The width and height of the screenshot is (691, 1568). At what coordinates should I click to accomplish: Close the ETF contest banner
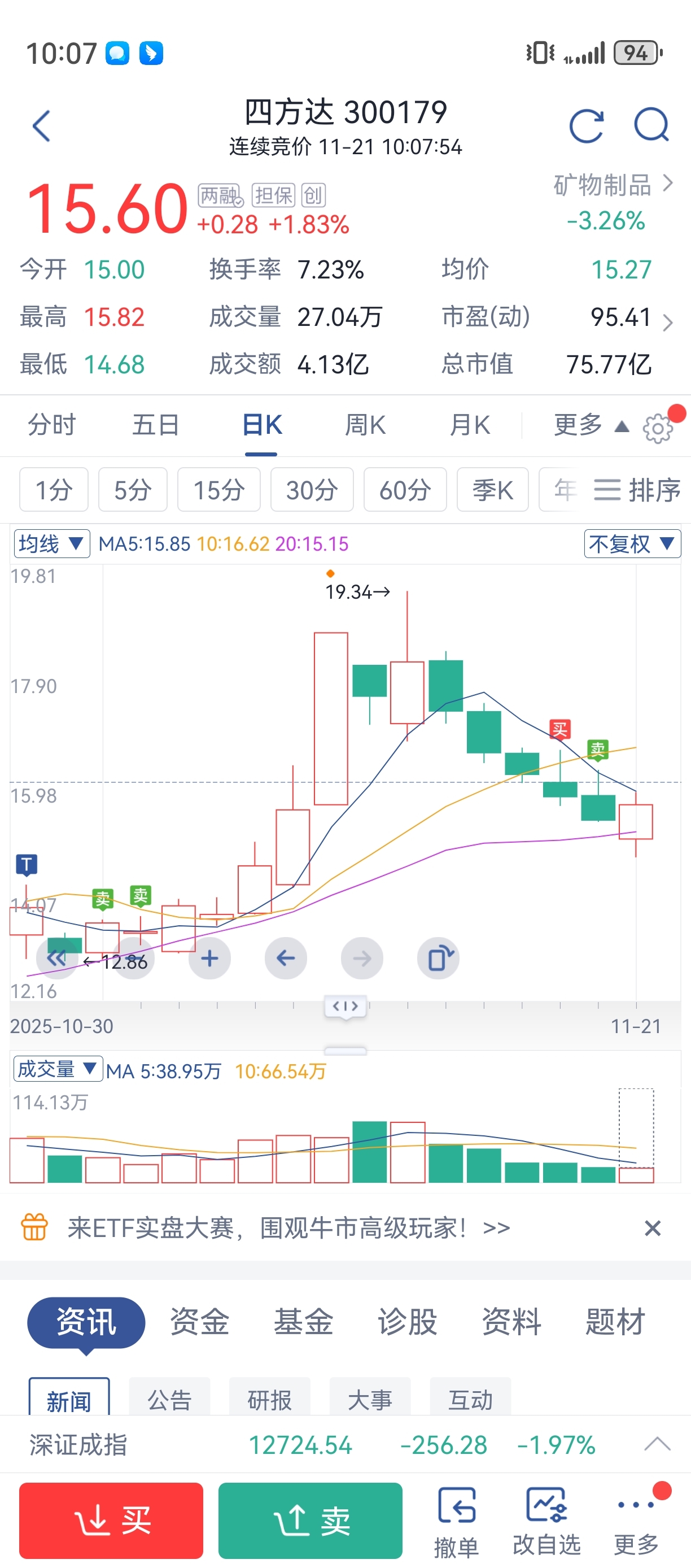652,1228
